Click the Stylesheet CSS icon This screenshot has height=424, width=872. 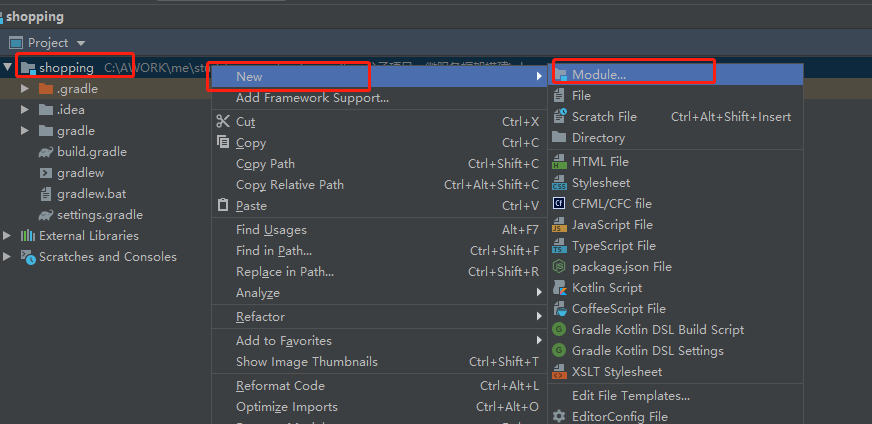[559, 183]
